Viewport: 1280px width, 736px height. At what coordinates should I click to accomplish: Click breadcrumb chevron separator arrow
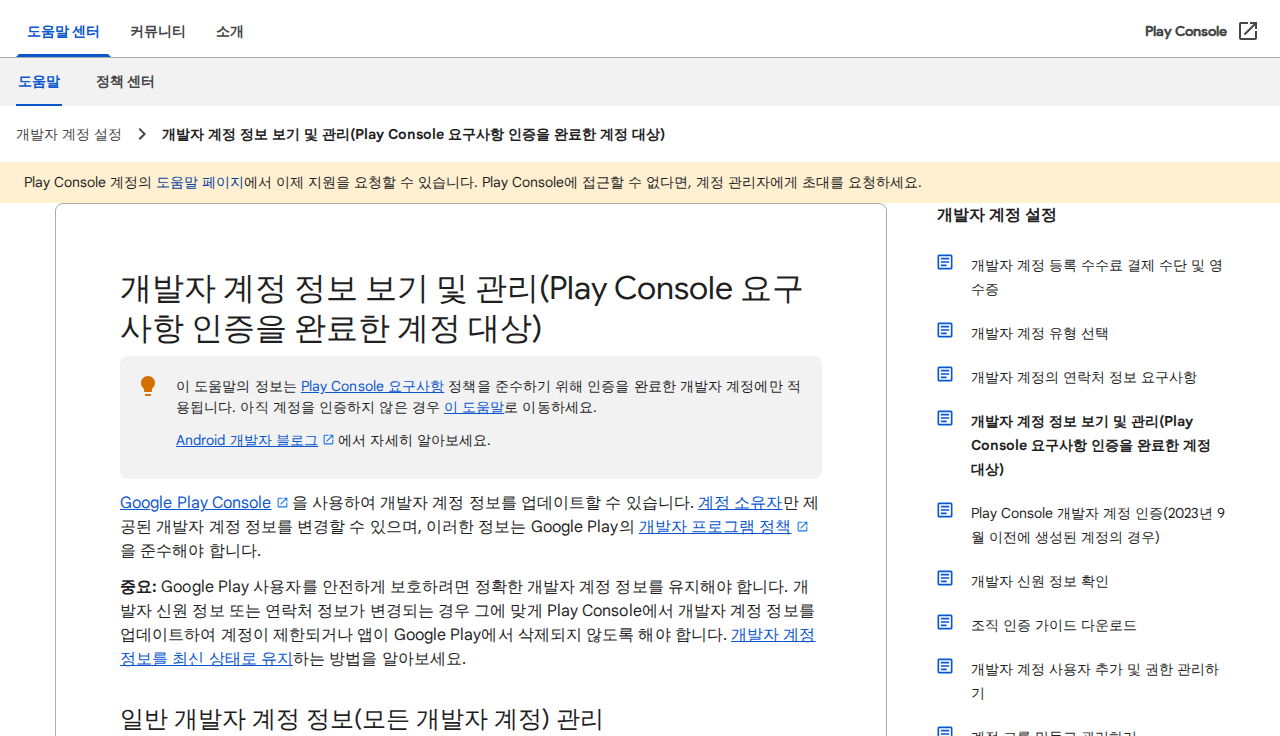142,134
